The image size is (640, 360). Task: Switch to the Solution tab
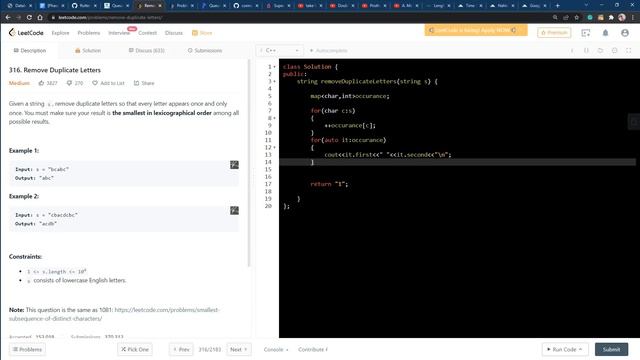(x=88, y=50)
